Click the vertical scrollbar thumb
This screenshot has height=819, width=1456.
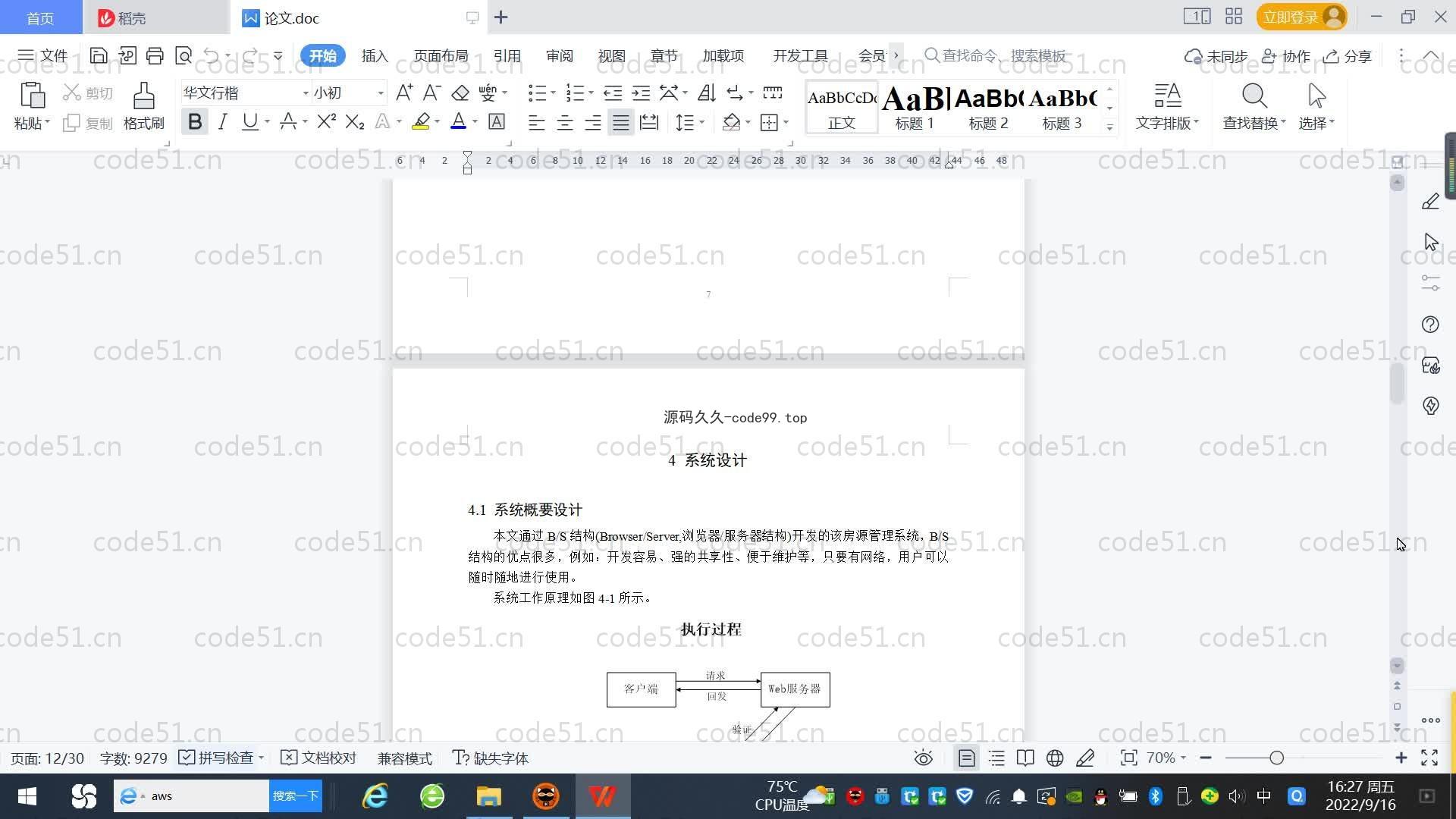(x=1397, y=383)
